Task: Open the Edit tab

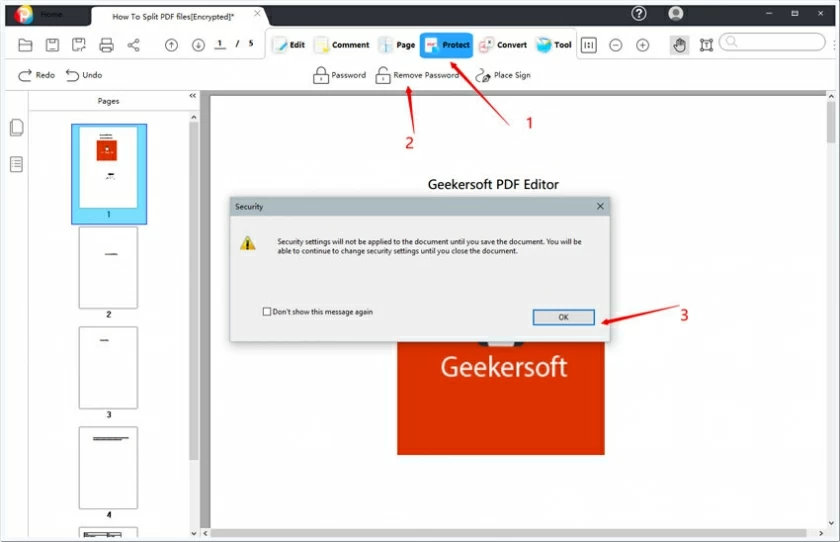Action: click(x=289, y=45)
